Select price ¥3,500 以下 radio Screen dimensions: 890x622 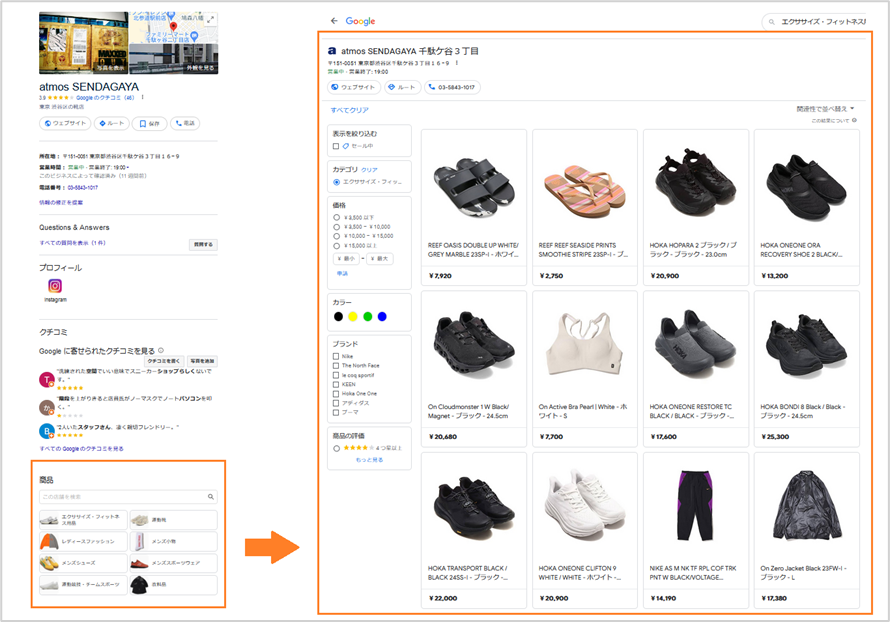click(x=337, y=217)
